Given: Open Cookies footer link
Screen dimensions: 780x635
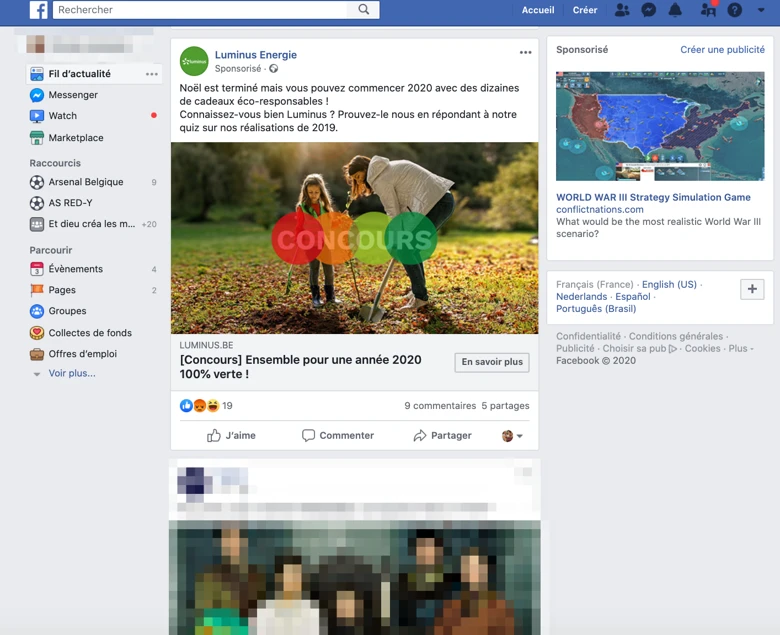Looking at the screenshot, I should (702, 349).
